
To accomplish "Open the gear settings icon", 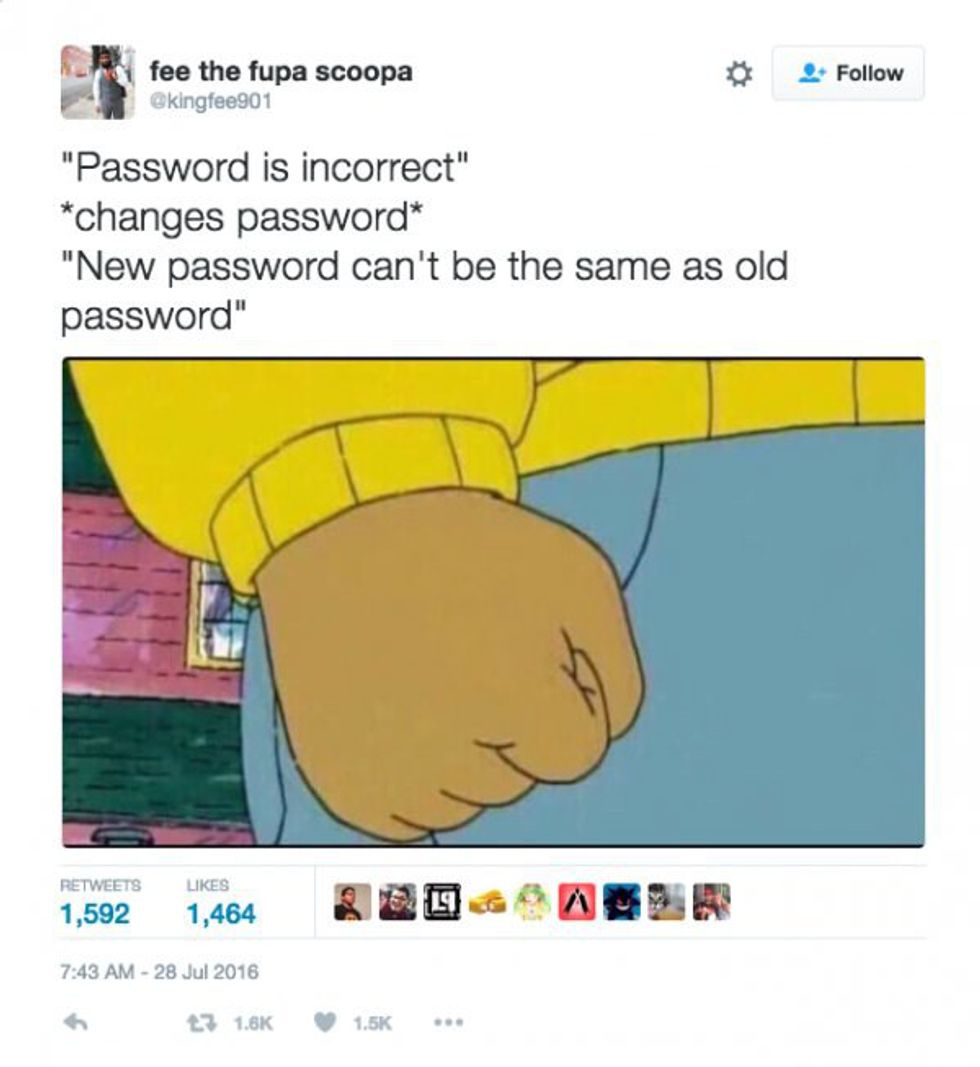I will point(738,74).
